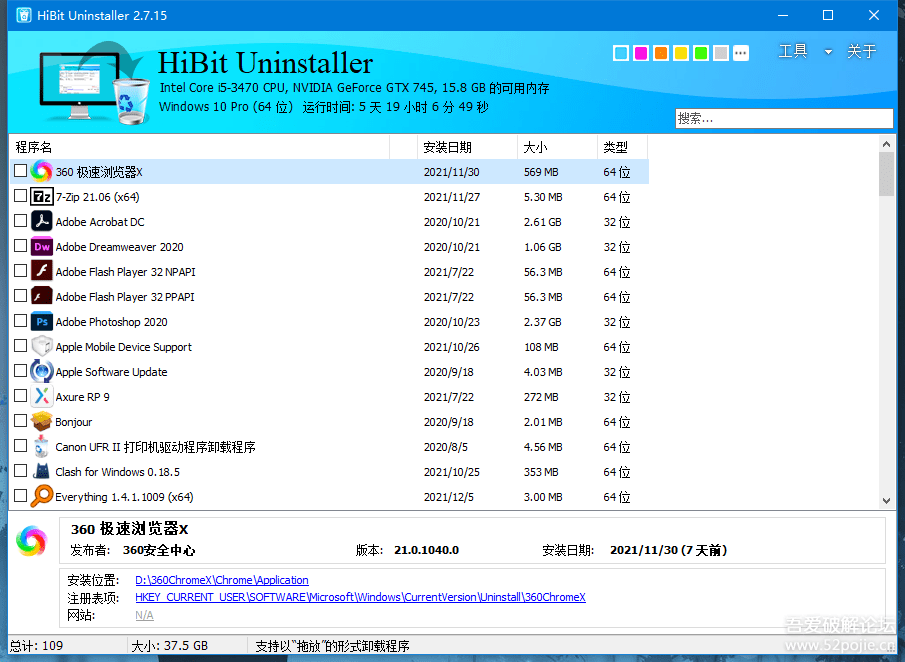Image resolution: width=905 pixels, height=662 pixels.
Task: Click the 搜索 search input field
Action: [783, 118]
